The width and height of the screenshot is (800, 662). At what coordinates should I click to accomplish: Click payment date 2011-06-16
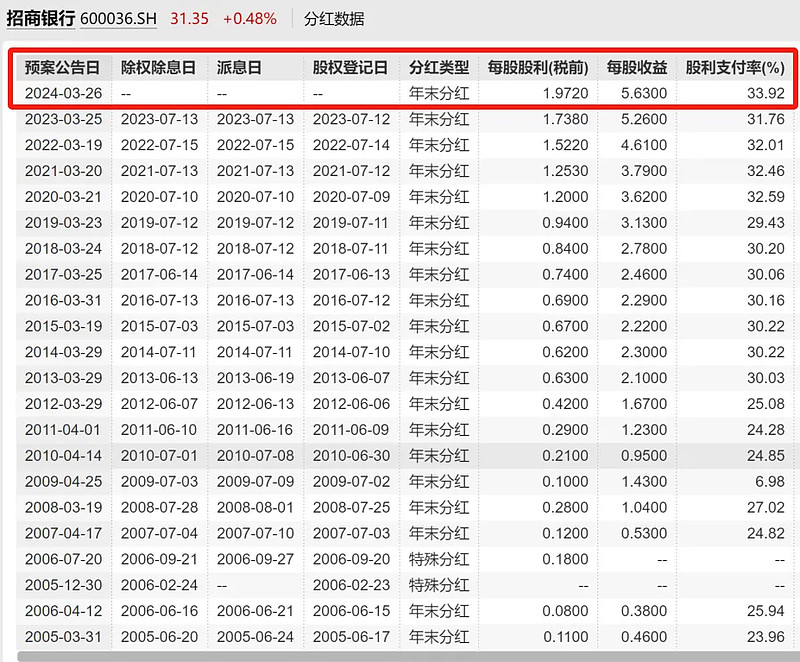tap(255, 430)
